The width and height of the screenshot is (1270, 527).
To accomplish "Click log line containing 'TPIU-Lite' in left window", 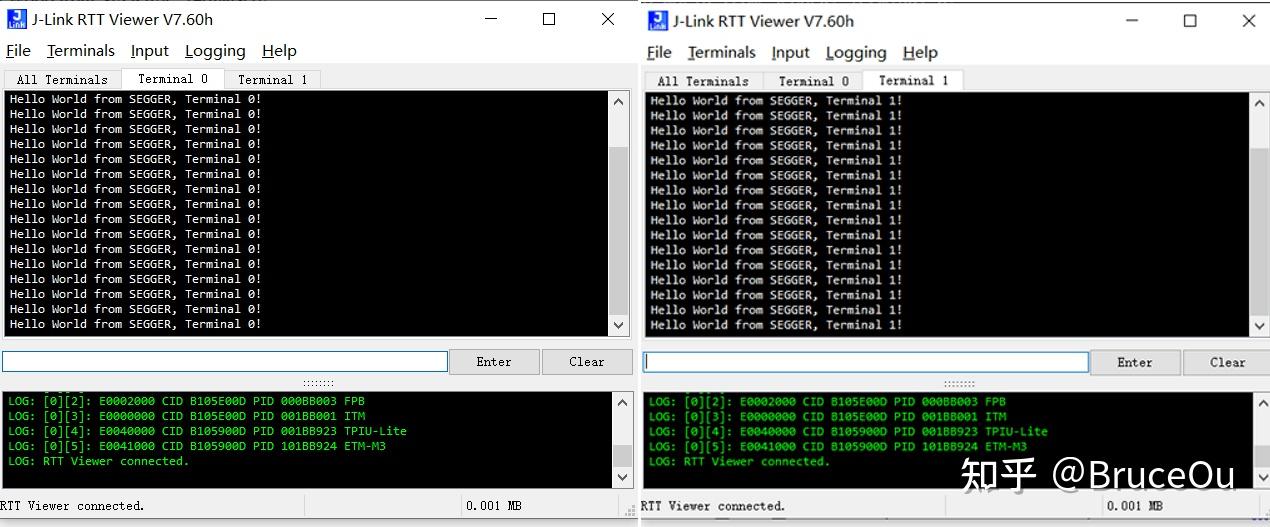I will tap(207, 431).
